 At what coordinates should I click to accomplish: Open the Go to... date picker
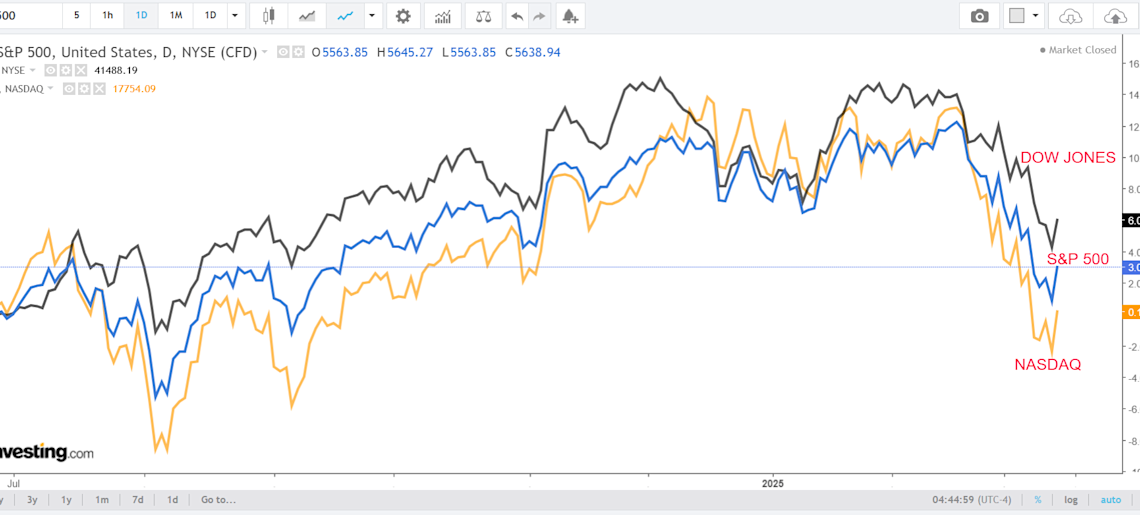tap(219, 500)
